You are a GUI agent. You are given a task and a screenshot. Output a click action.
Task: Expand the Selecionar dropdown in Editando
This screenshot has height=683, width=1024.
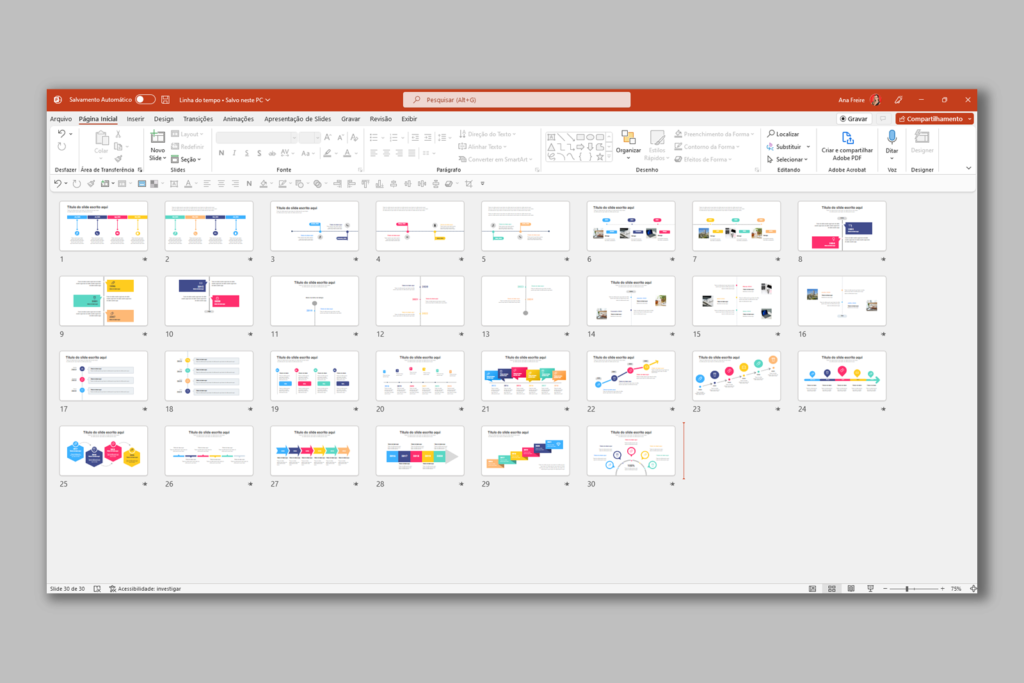806,158
